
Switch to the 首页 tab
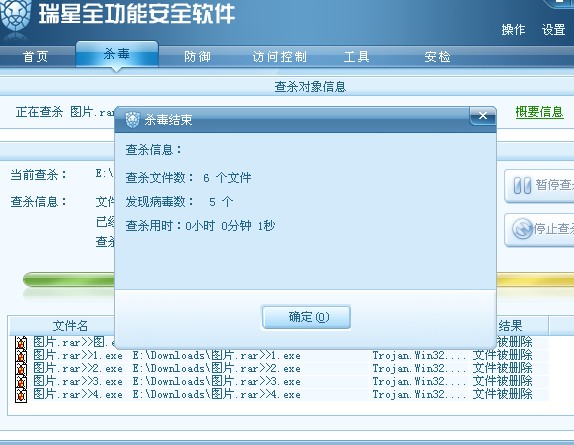coord(35,57)
